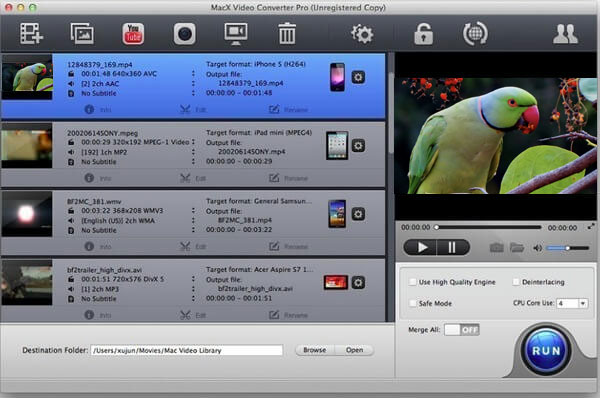Select the 20020614SONY.mpeg thumbnail
Viewport: 600px width, 398px height.
(27, 145)
